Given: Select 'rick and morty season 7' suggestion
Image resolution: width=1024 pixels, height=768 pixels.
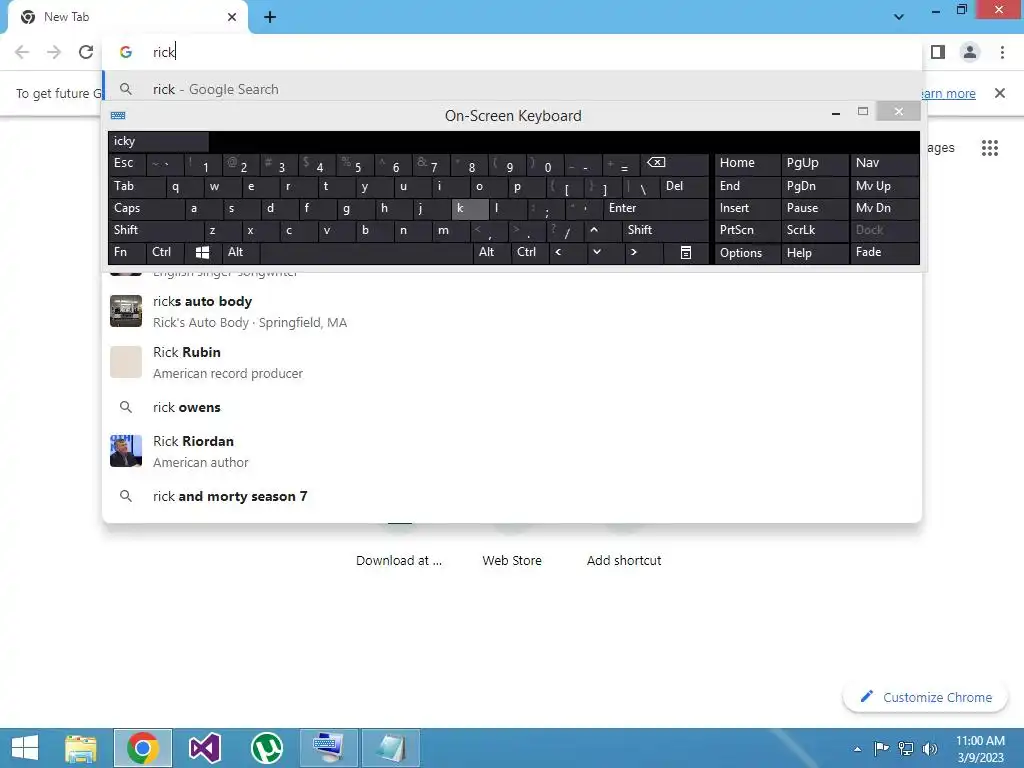Looking at the screenshot, I should point(512,496).
